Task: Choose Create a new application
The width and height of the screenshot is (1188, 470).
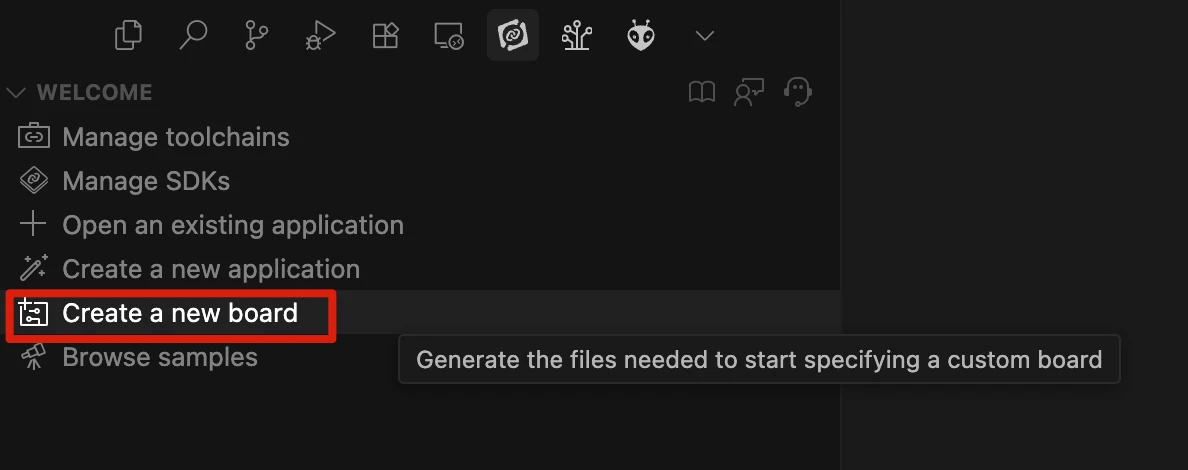Action: pyautogui.click(x=210, y=269)
